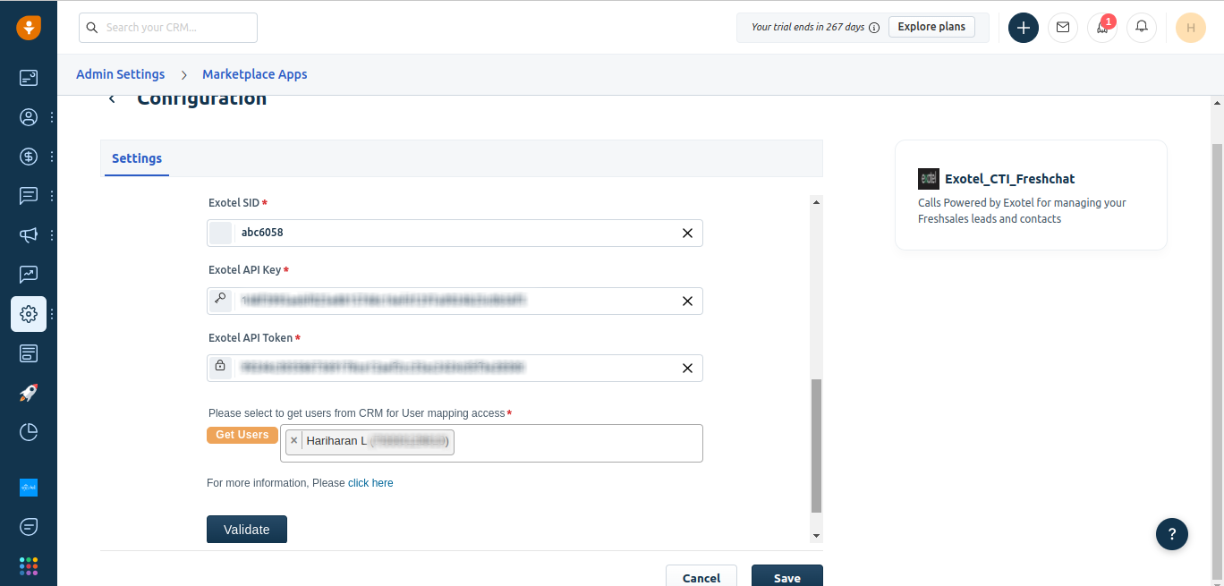Click the settings form scrollbar down arrow
This screenshot has width=1224, height=586.
(x=816, y=536)
